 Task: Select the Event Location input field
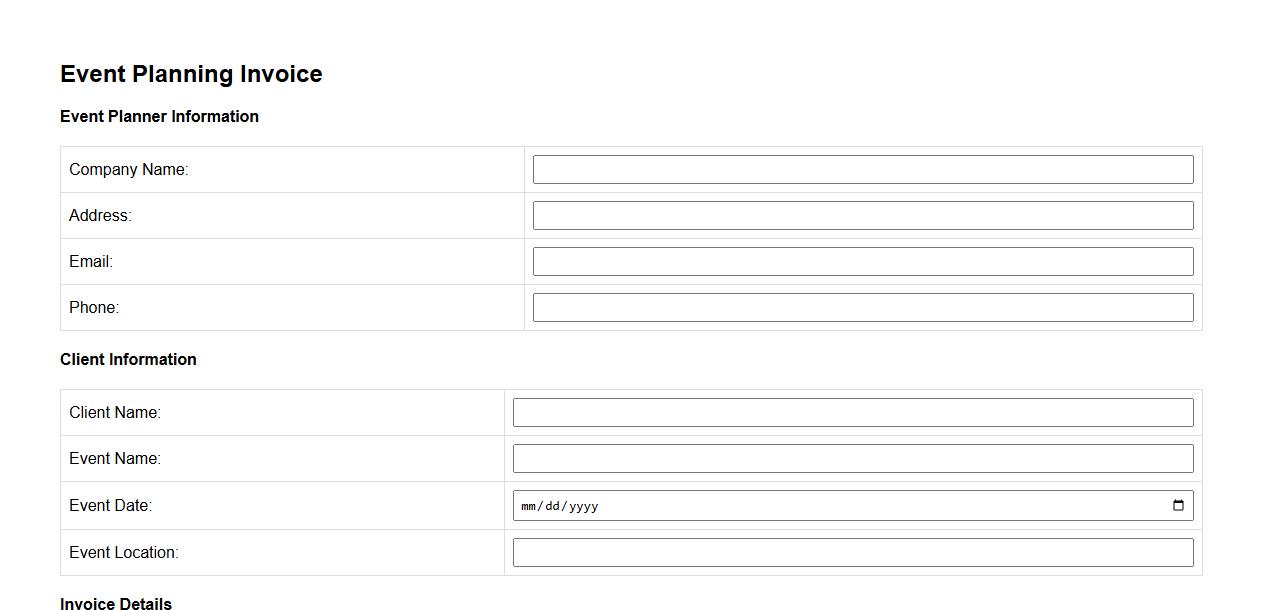click(852, 553)
